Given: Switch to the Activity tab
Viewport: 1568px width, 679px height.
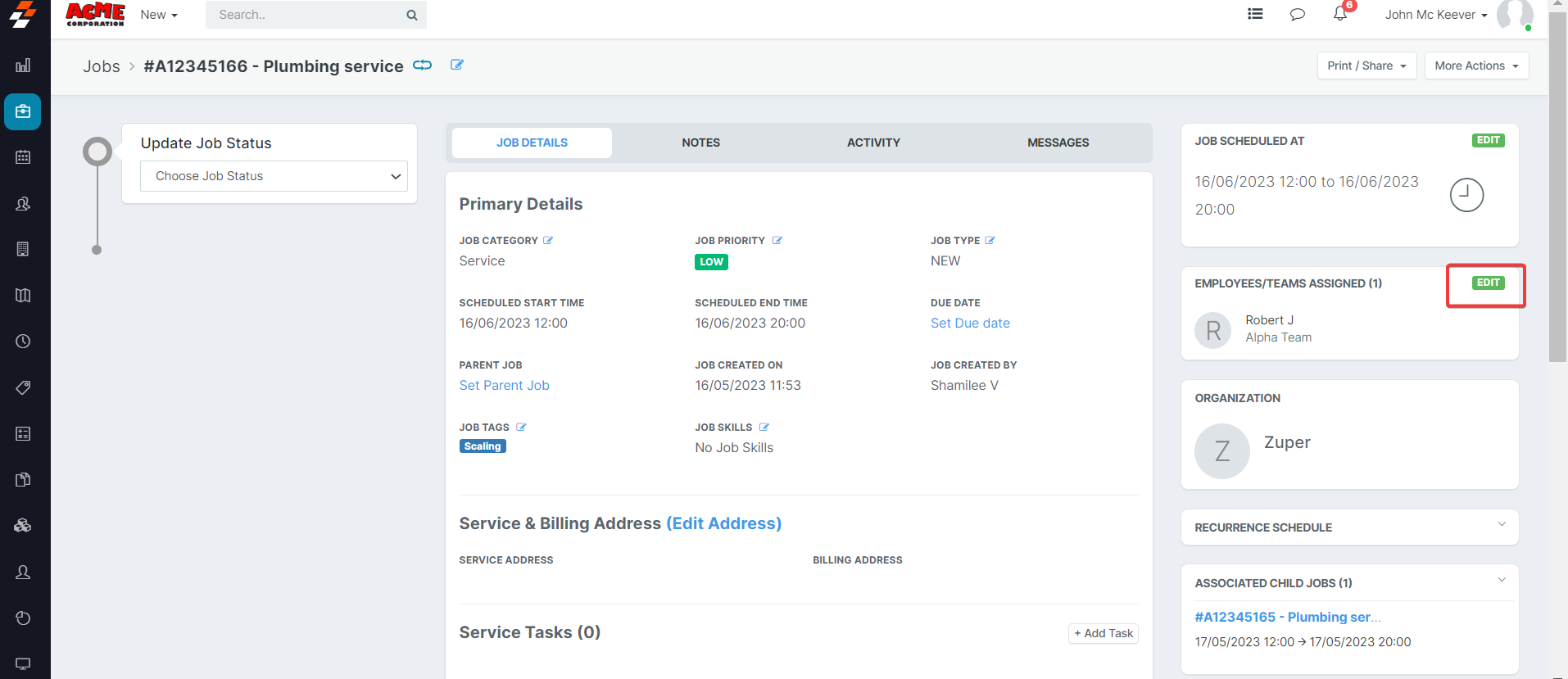Looking at the screenshot, I should coord(873,143).
